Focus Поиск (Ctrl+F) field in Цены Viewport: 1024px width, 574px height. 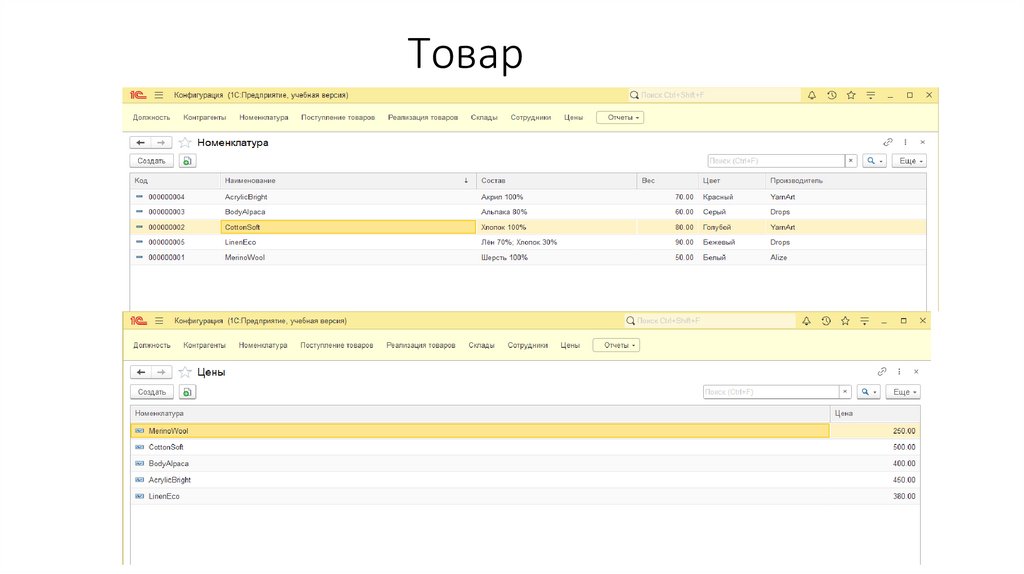pyautogui.click(x=771, y=392)
